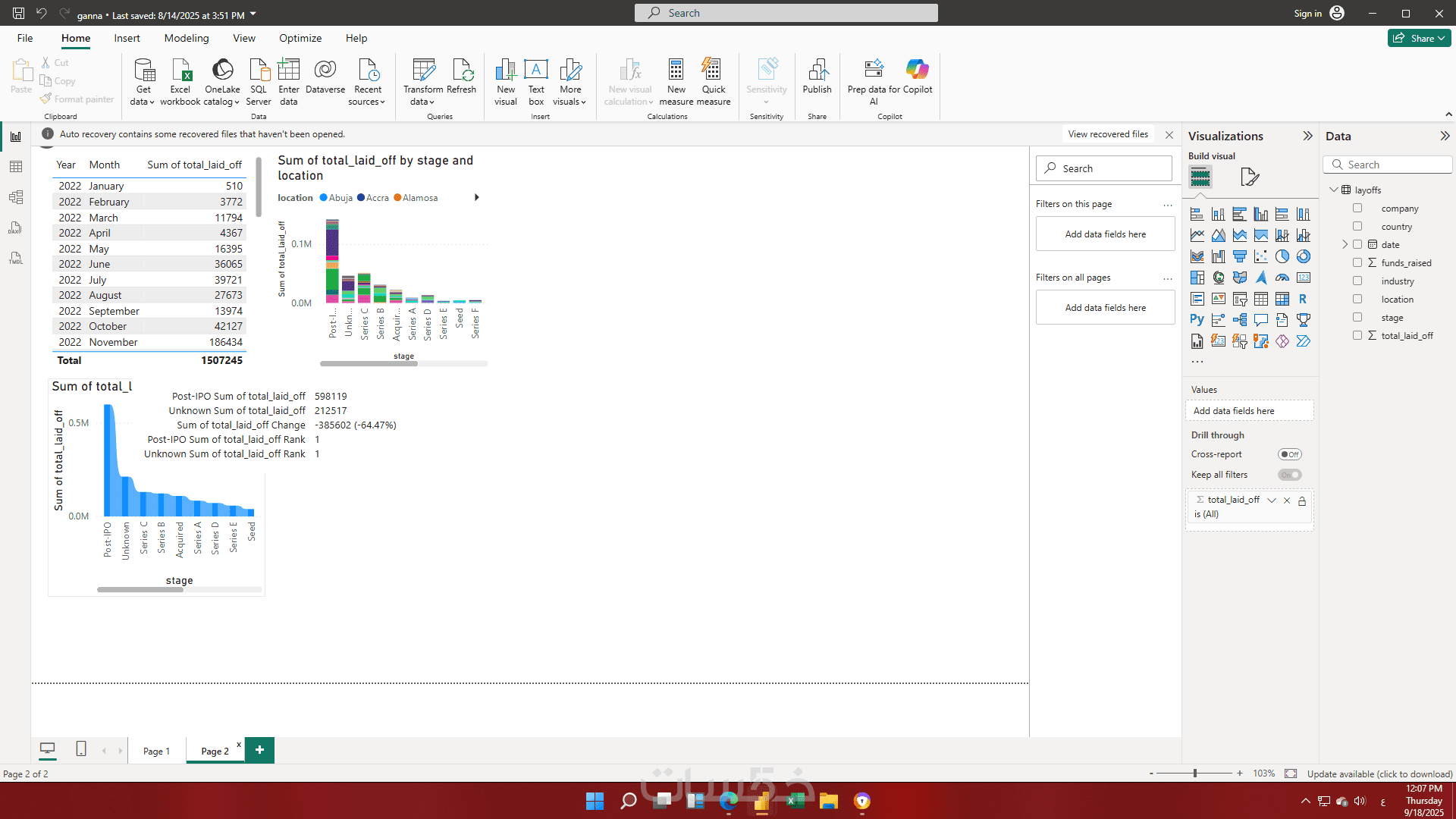The image size is (1456, 819).
Task: Click the Share button
Action: 1419,38
